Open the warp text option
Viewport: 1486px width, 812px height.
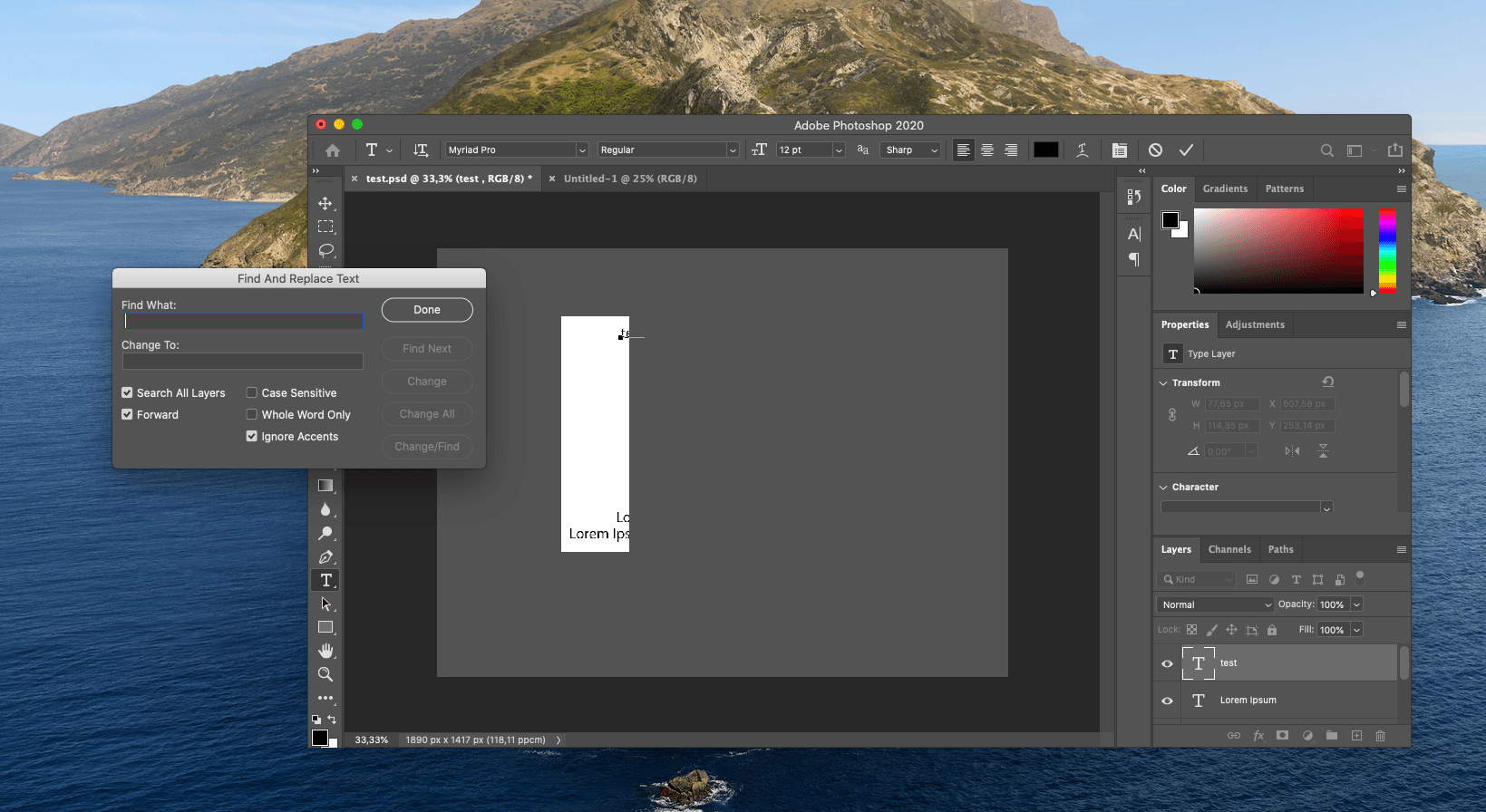pos(1082,150)
